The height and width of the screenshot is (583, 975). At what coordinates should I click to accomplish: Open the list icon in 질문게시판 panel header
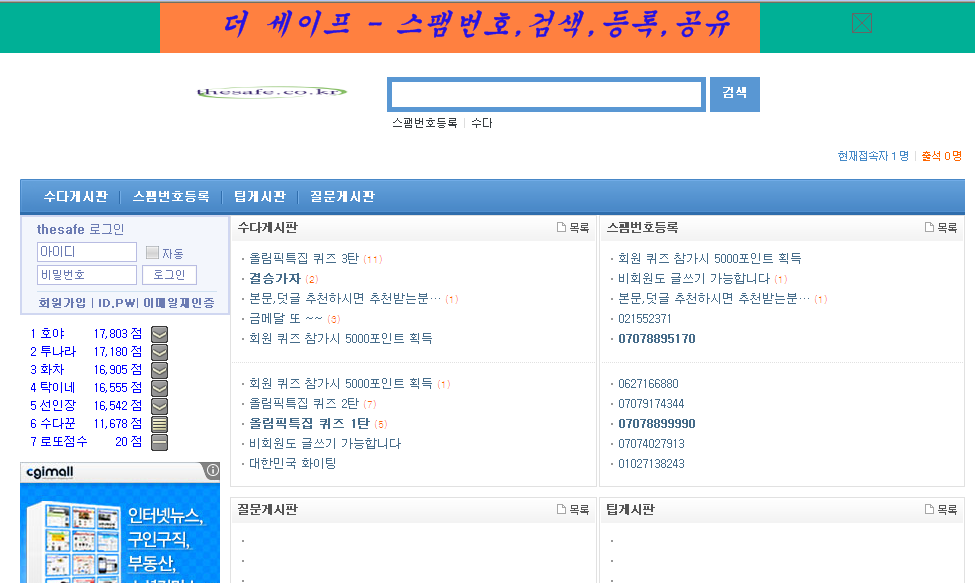[x=561, y=510]
